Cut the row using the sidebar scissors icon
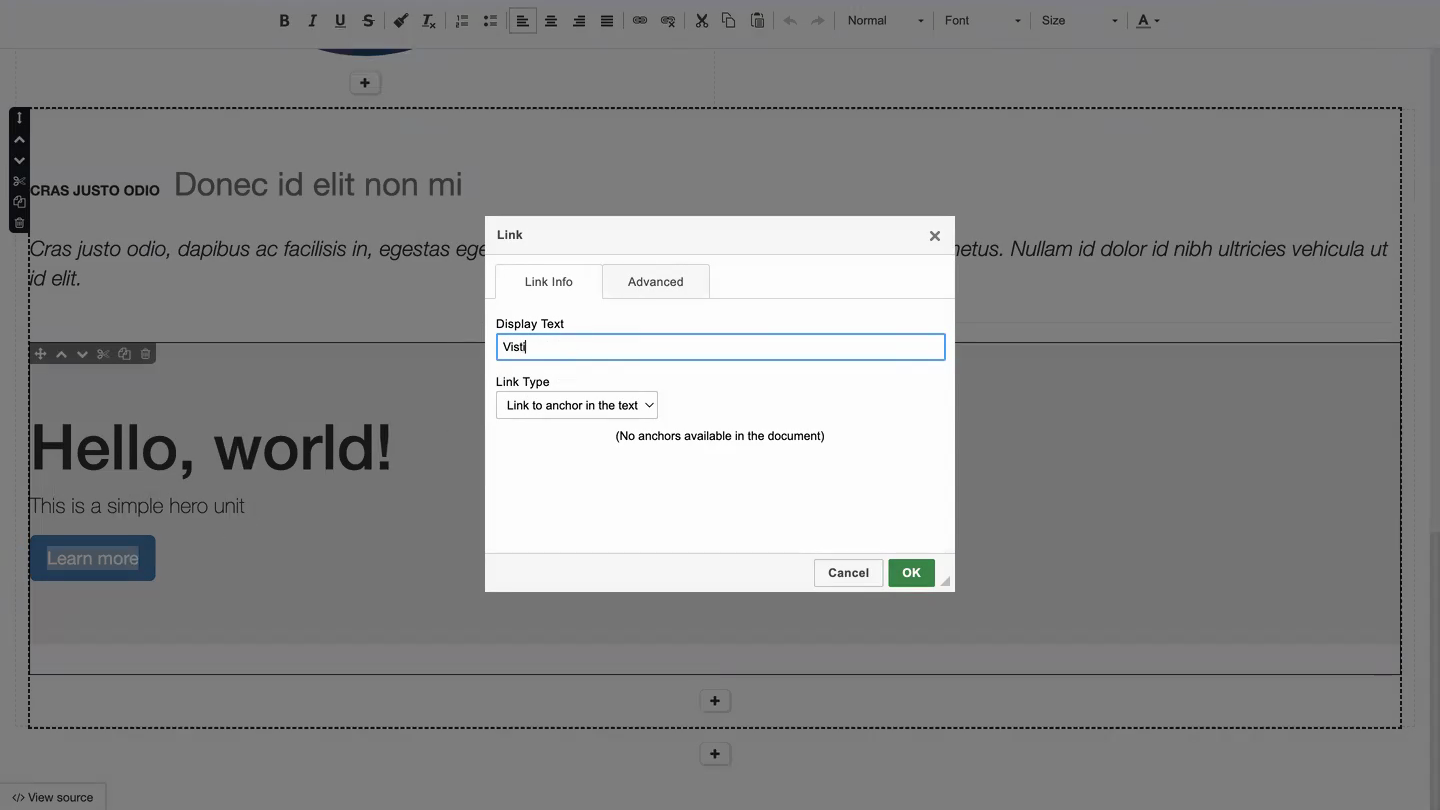 (x=19, y=181)
